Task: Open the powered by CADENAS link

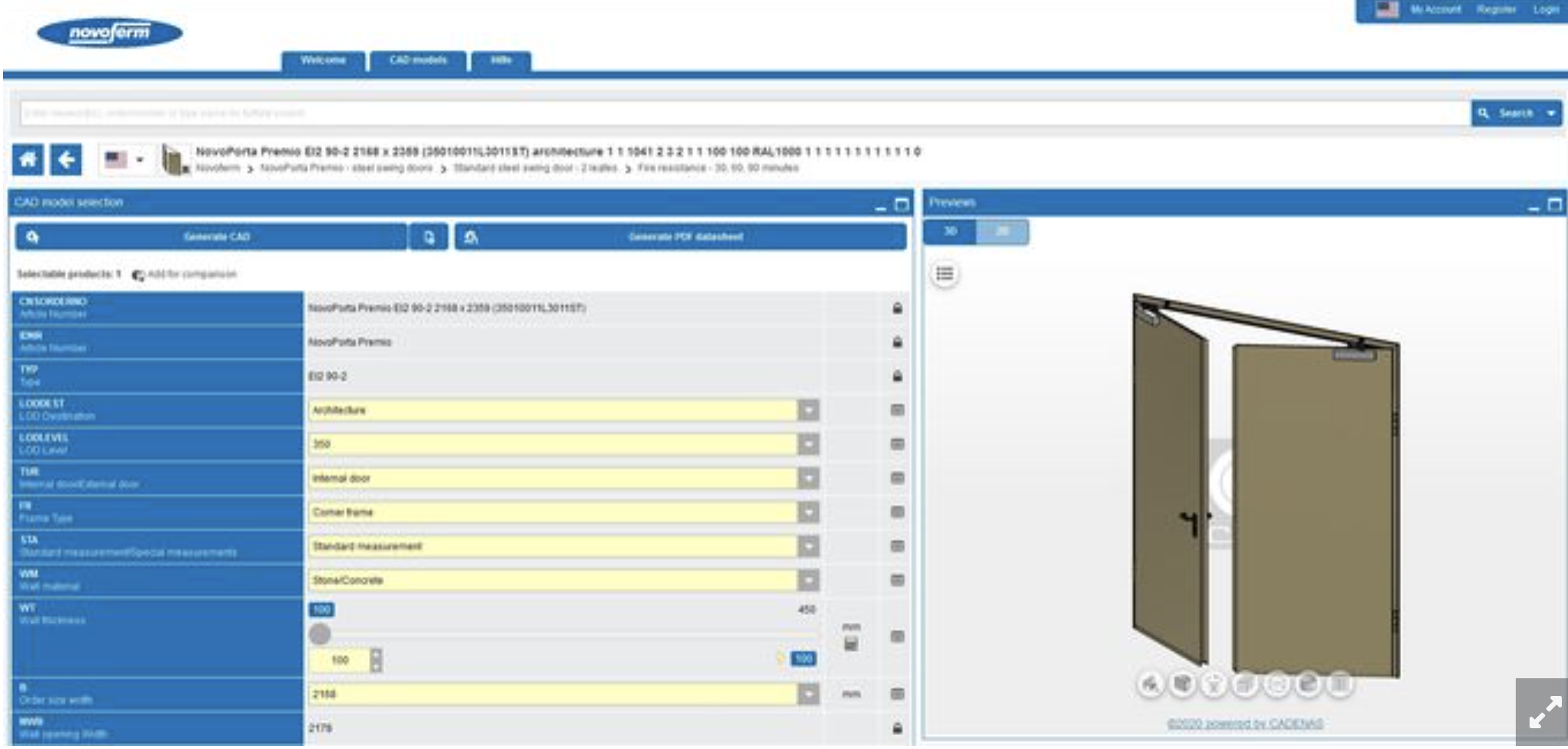Action: pos(1245,724)
